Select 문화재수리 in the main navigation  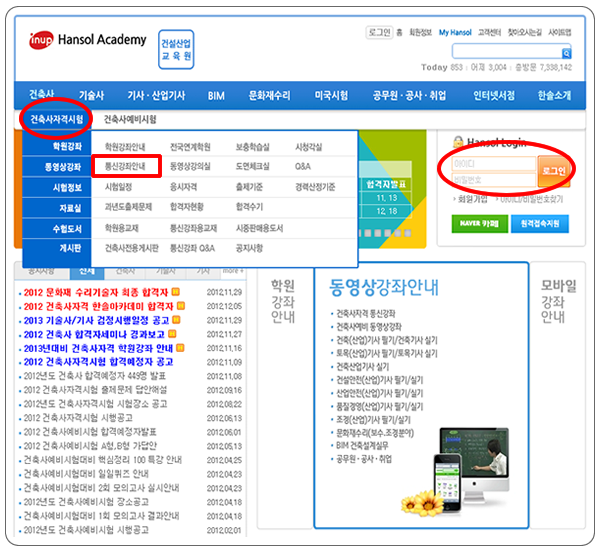coord(269,95)
